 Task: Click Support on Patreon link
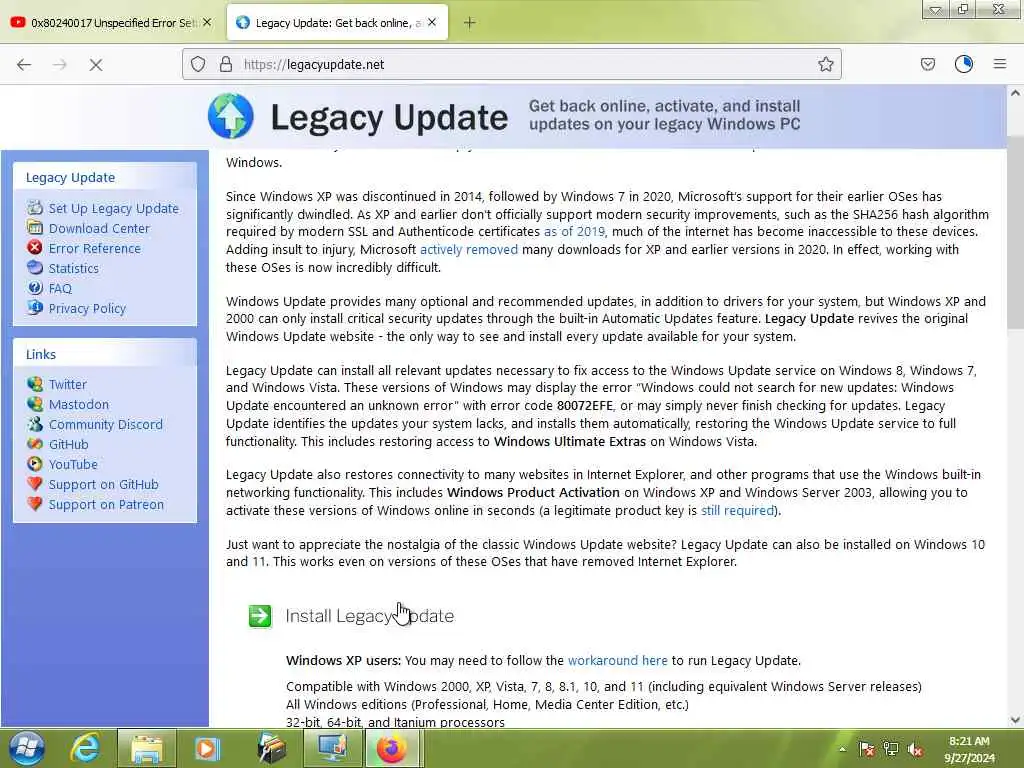click(106, 505)
